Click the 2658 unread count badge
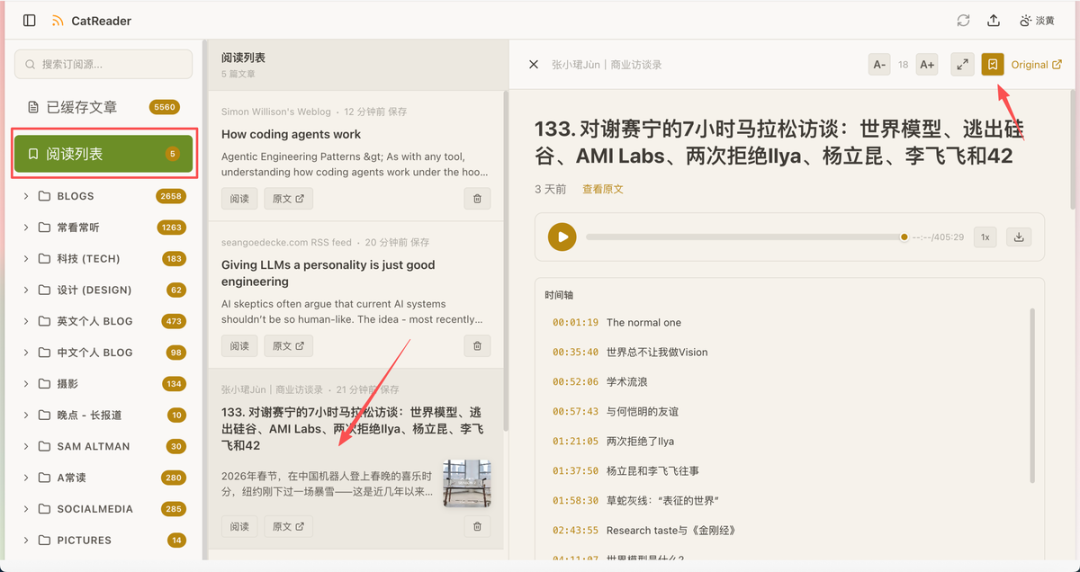 point(171,196)
